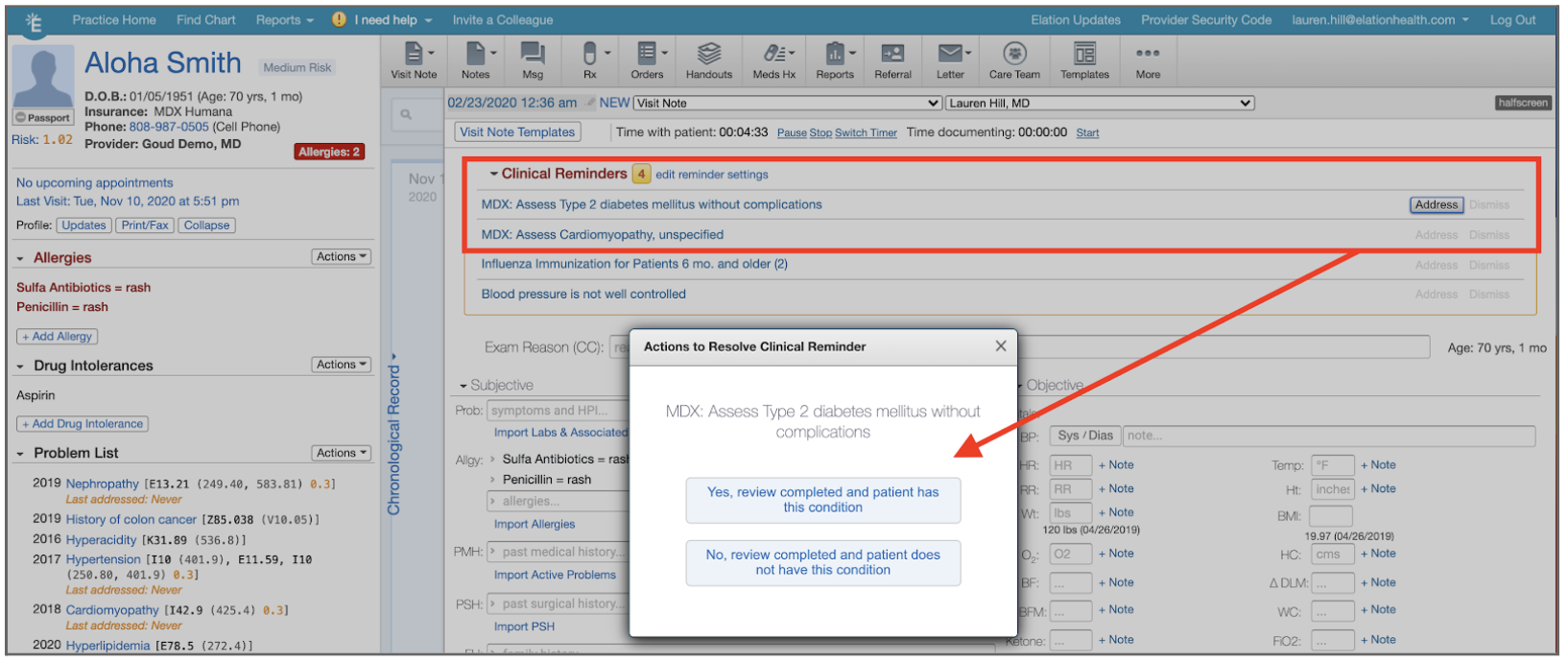Open the Reports menu in top bar
The height and width of the screenshot is (662, 1568).
(284, 20)
